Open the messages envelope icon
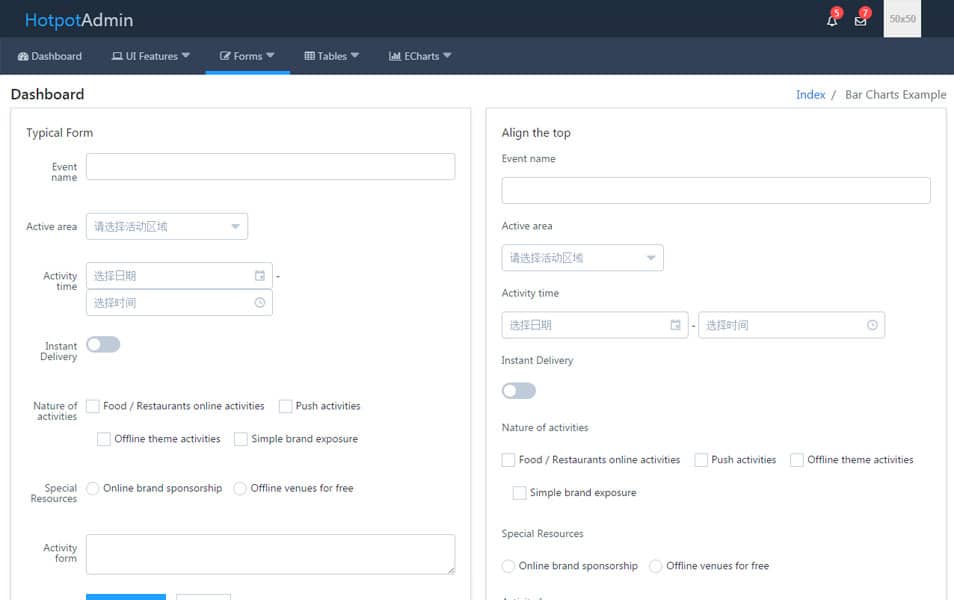 [860, 21]
